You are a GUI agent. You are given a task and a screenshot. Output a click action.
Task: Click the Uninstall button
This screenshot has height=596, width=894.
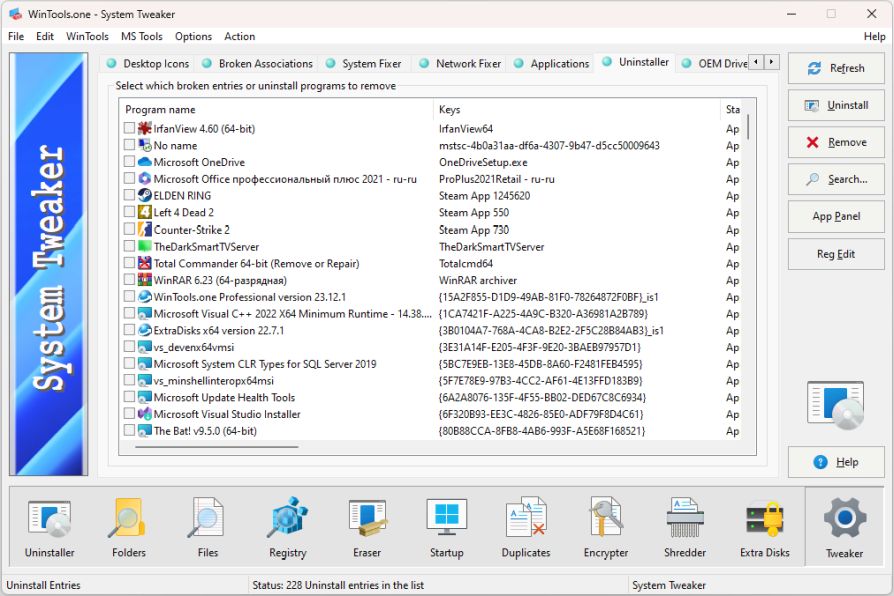[x=836, y=105]
